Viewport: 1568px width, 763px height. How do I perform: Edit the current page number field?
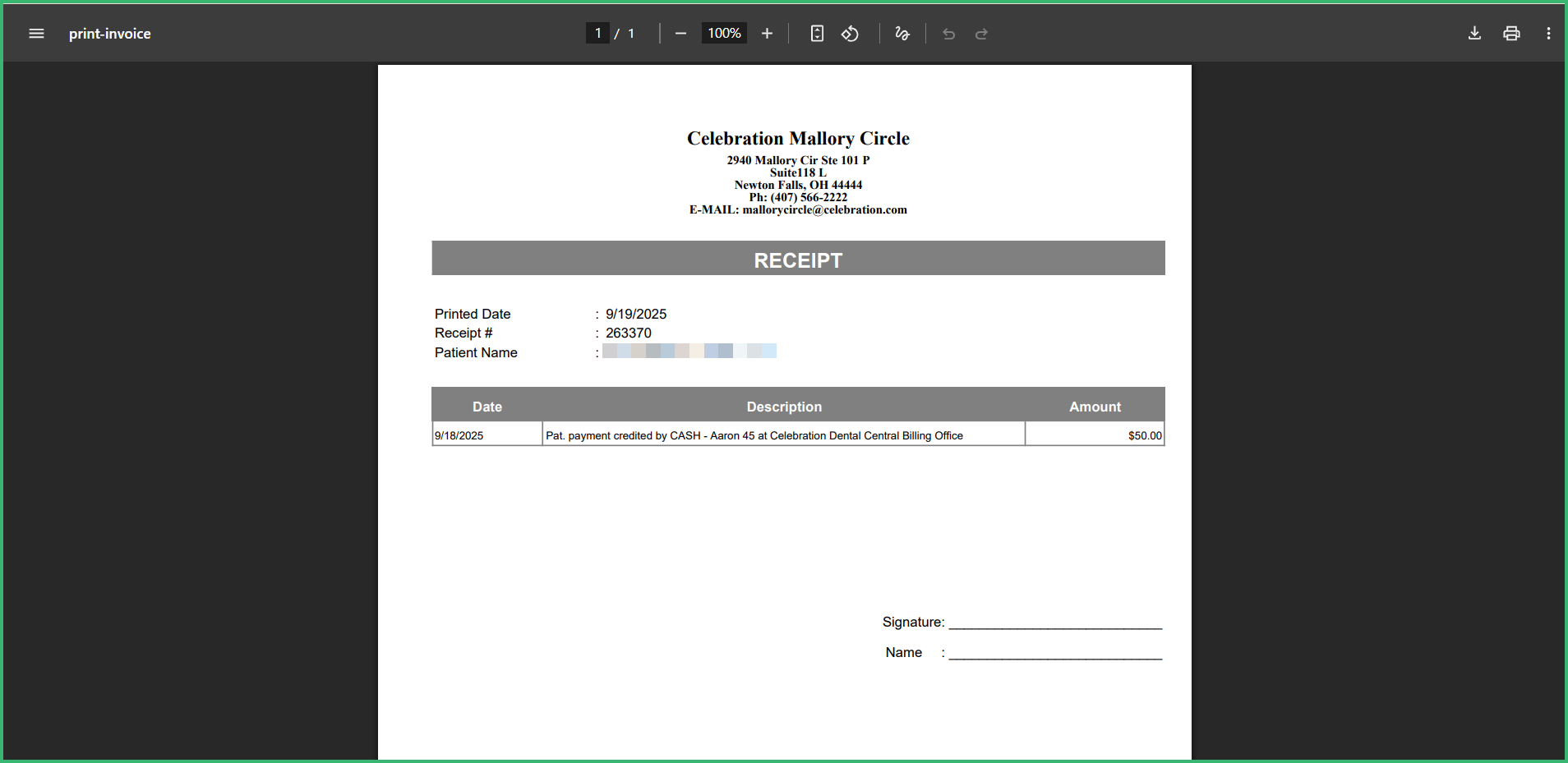(597, 33)
